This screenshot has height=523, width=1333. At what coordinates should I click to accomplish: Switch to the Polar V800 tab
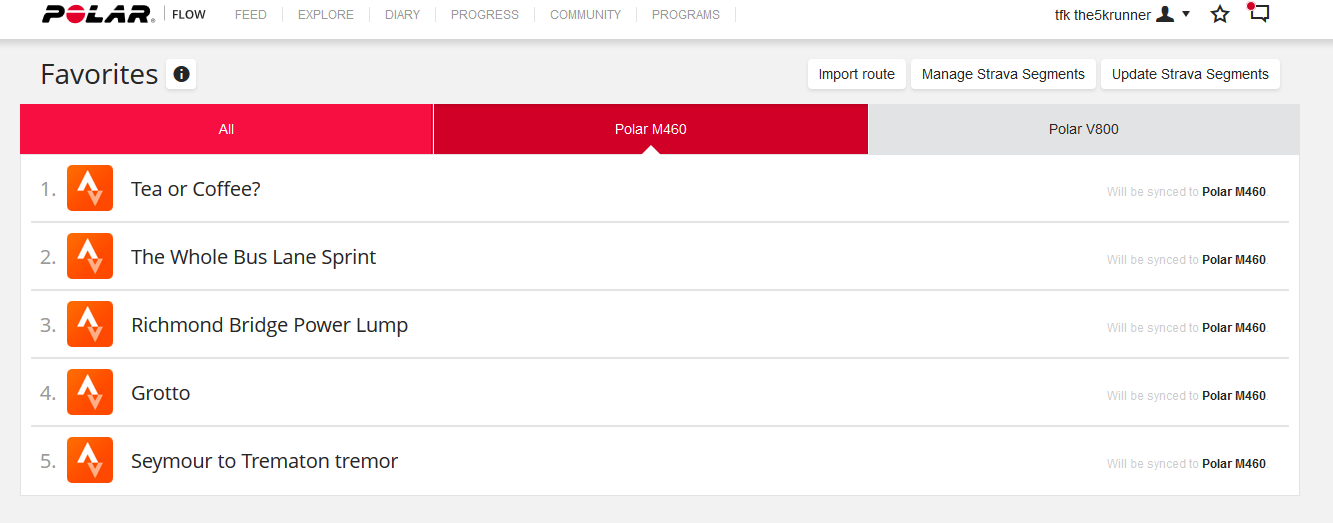(x=1084, y=129)
